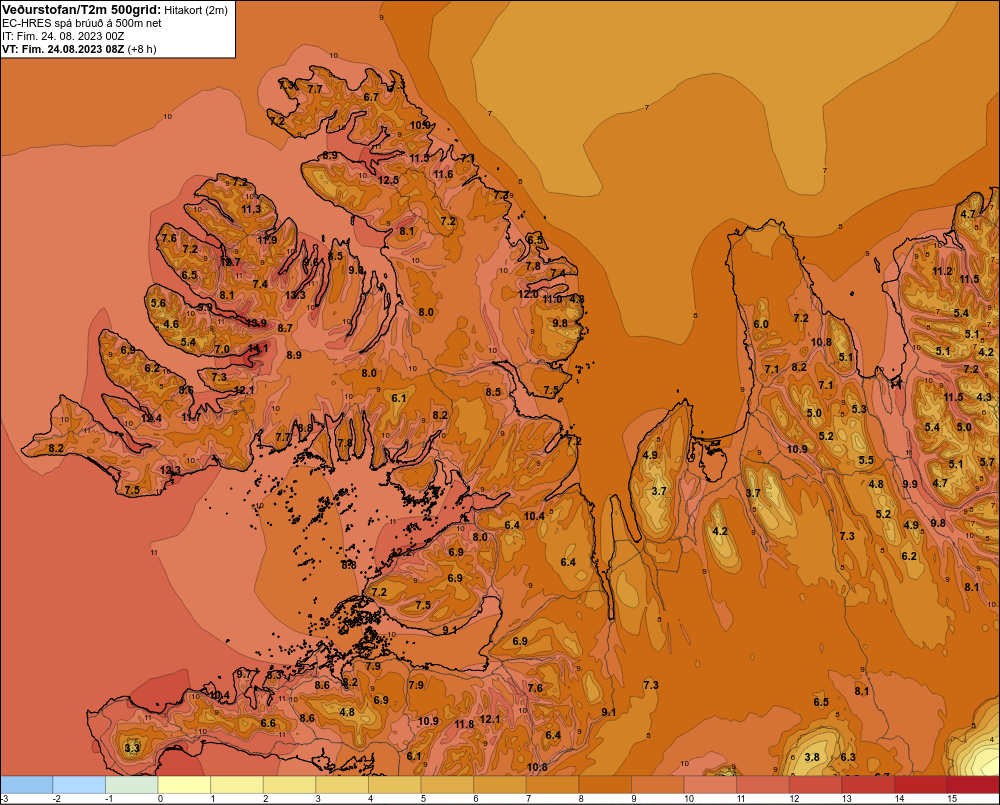
Task: Click the temperature value '4.3' on the map
Action: point(984,397)
